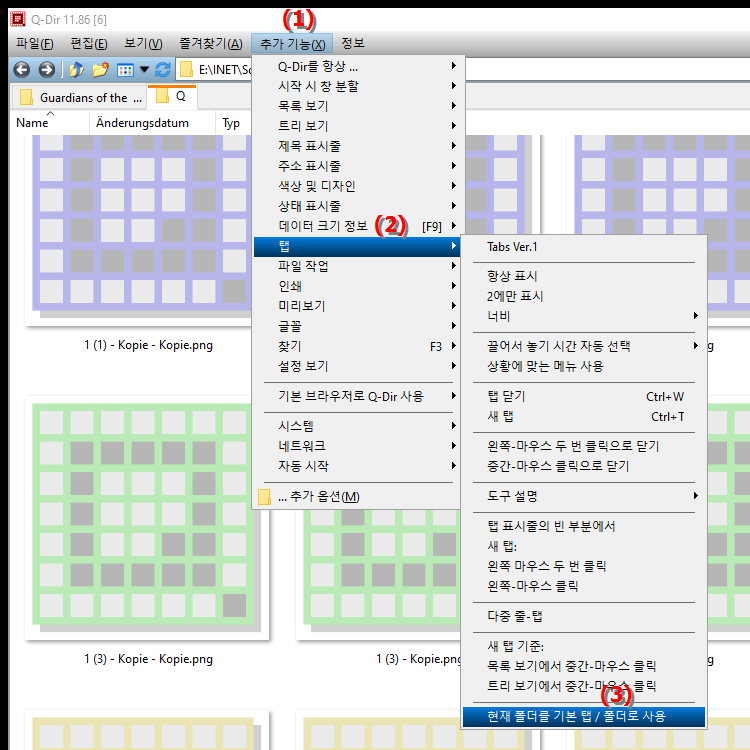This screenshot has width=750, height=750.
Task: Click 탭 닫기 Ctrl+W
Action: pyautogui.click(x=584, y=397)
